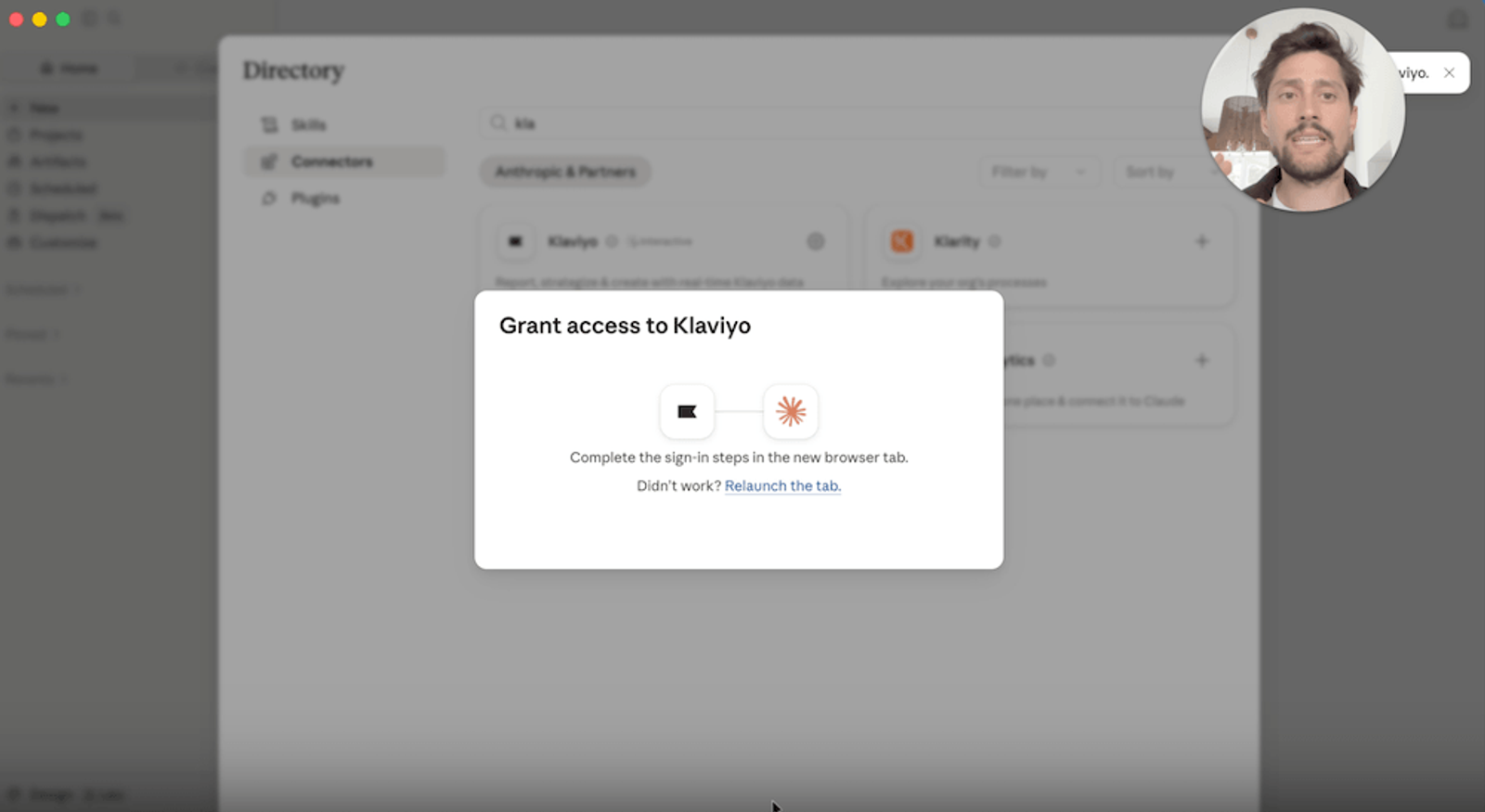Toggle the sidebar panel icon in title bar

90,19
